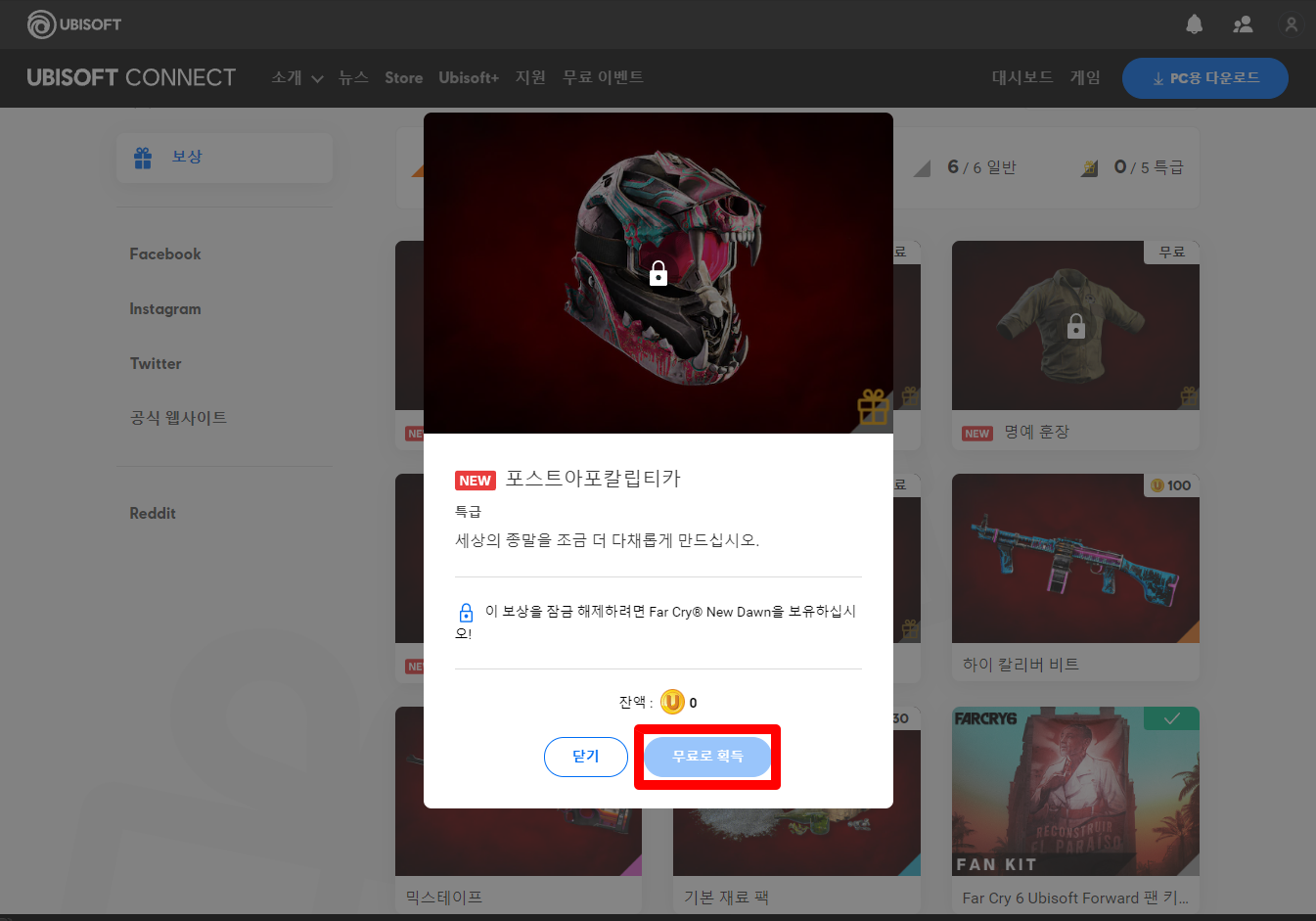Open the 공식 웹사이트 link

tap(178, 418)
